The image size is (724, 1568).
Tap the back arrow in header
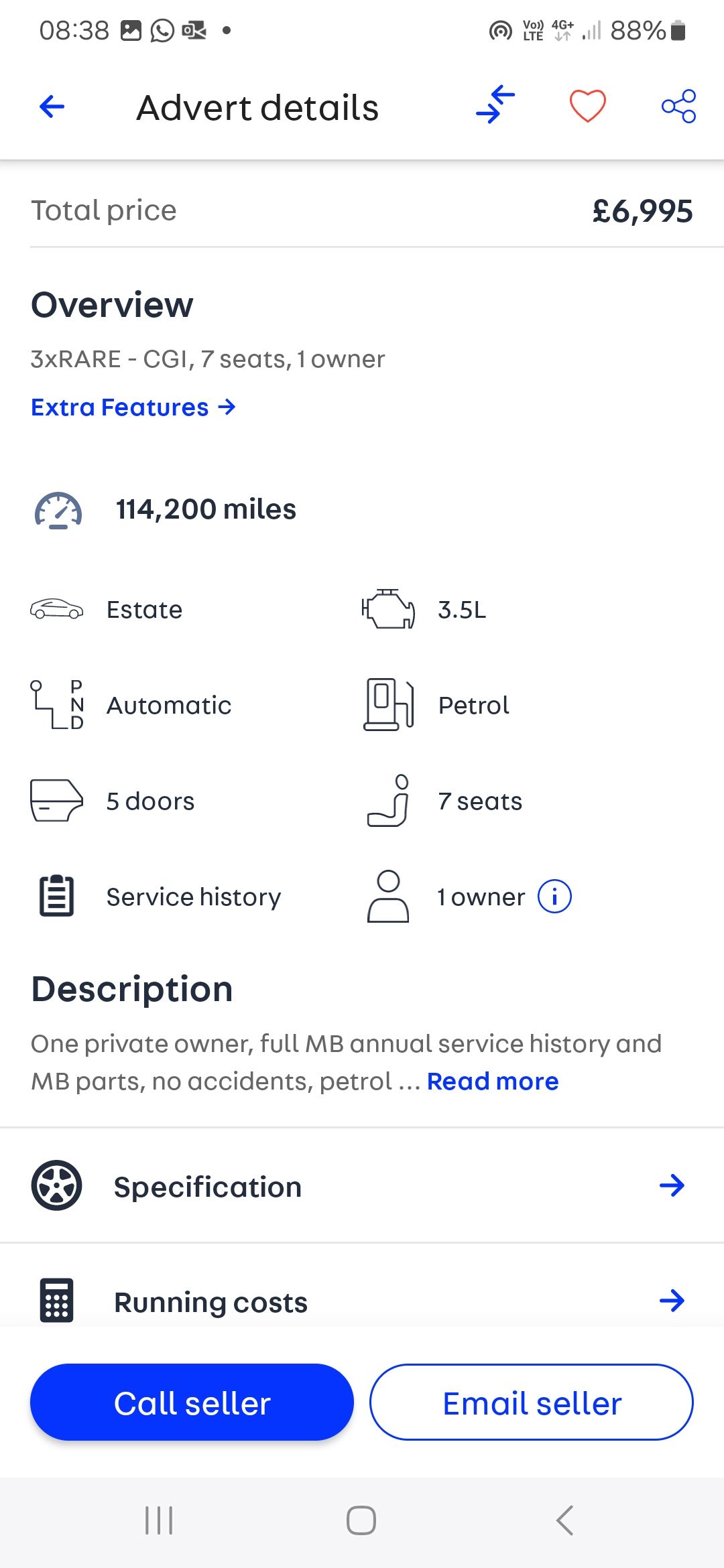tap(52, 107)
